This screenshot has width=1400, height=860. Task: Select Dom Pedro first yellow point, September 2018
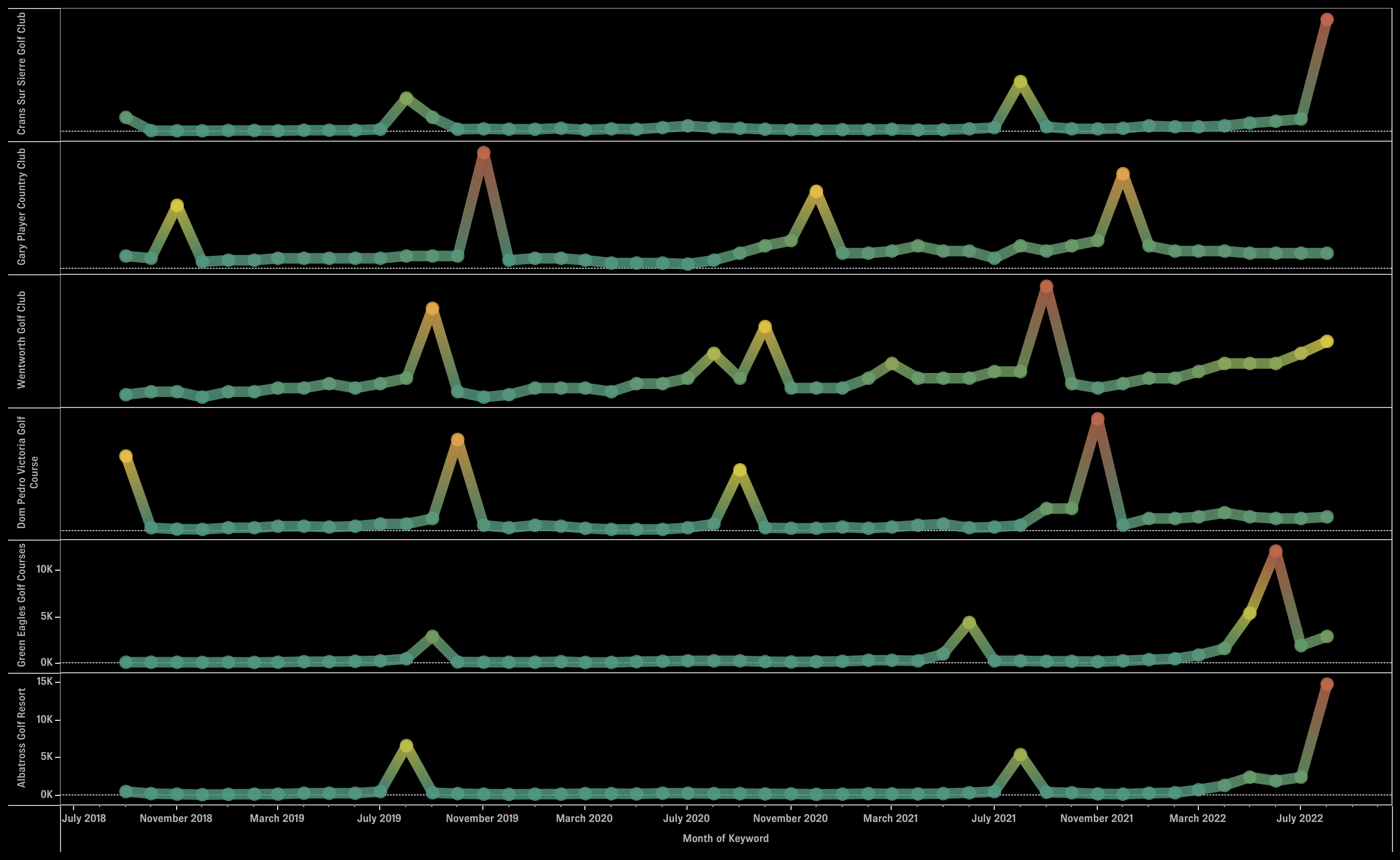click(x=126, y=456)
